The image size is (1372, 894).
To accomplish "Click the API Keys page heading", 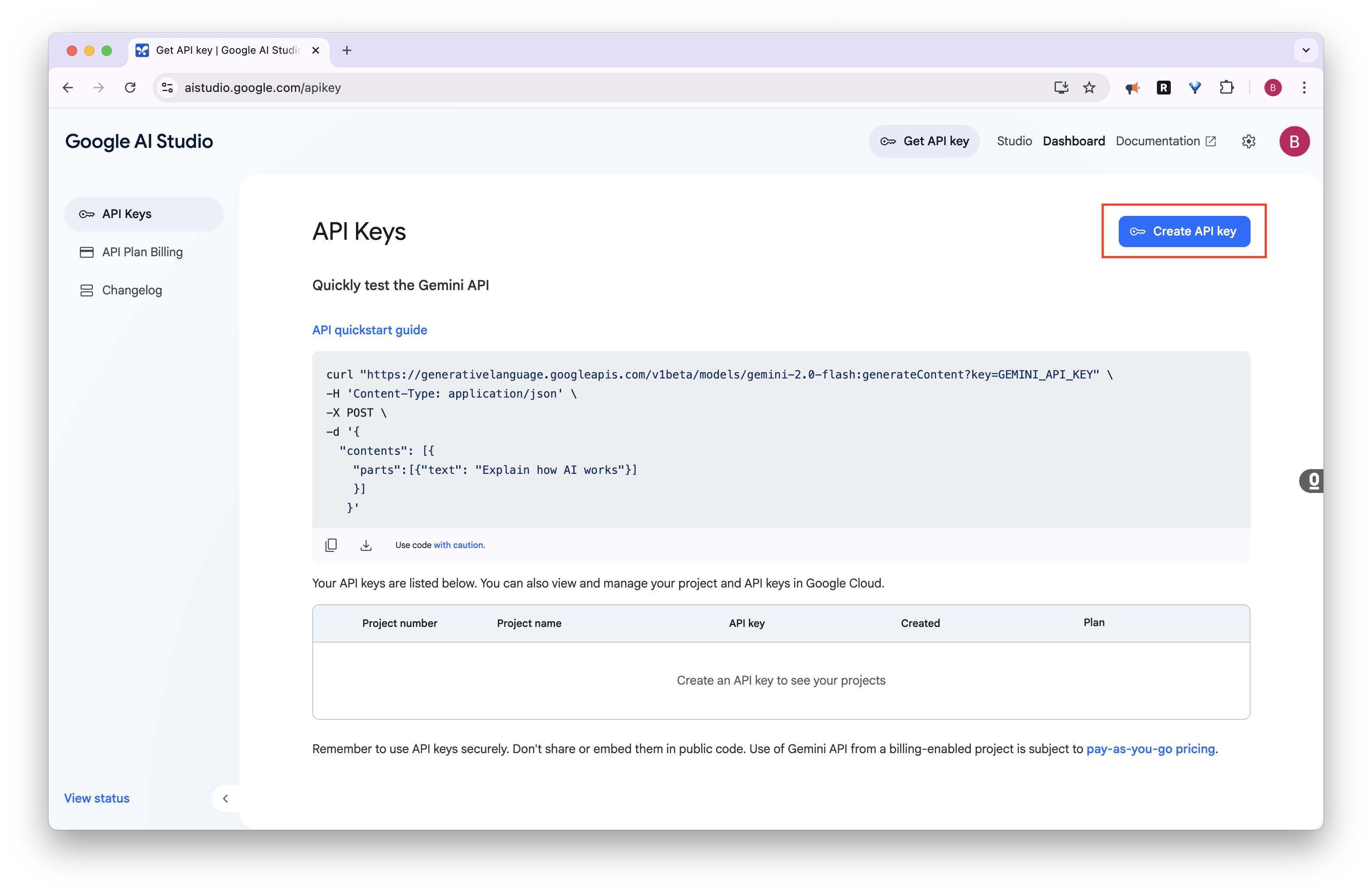I will click(x=359, y=232).
